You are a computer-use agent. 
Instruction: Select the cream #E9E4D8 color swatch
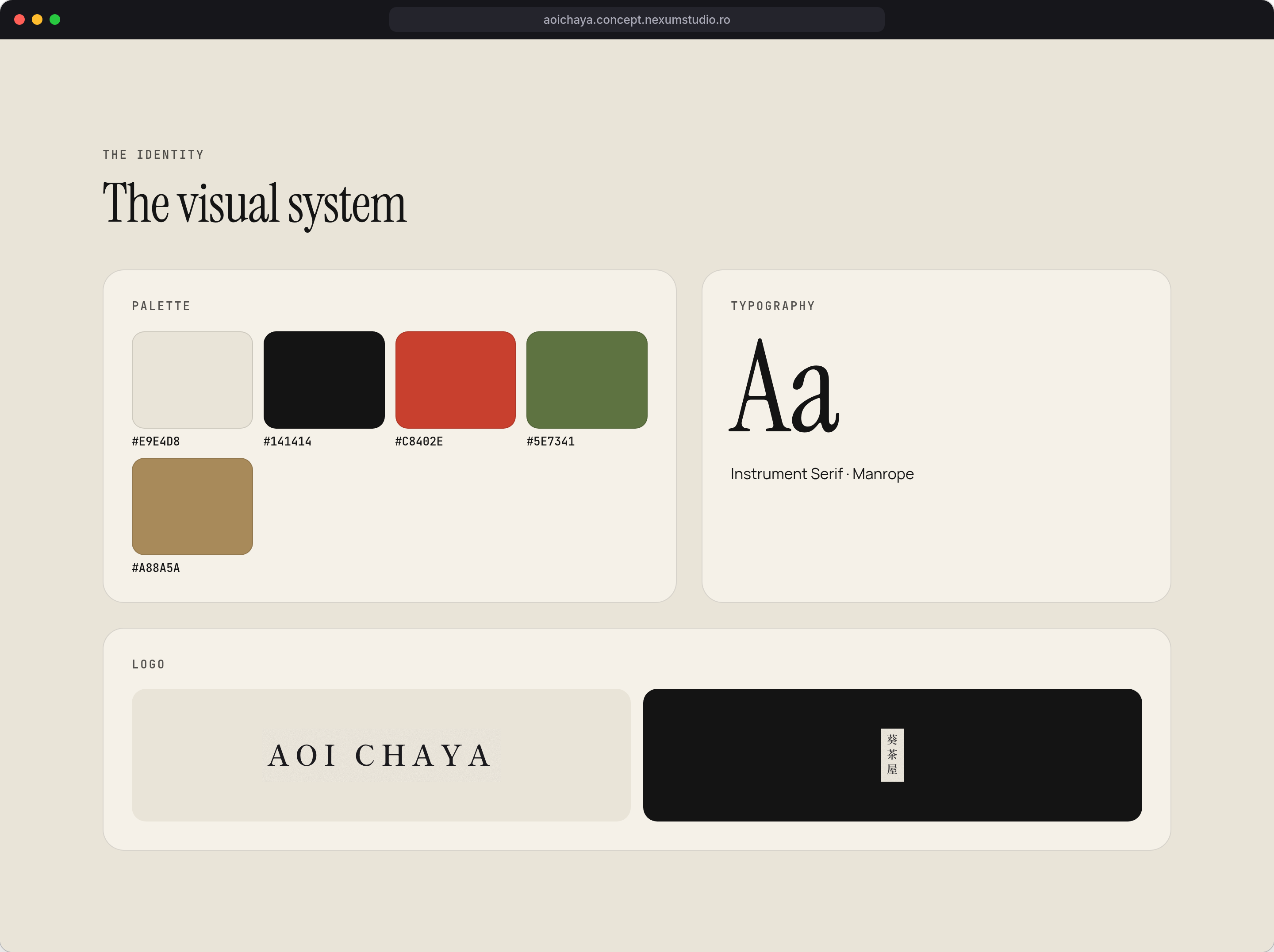[192, 380]
